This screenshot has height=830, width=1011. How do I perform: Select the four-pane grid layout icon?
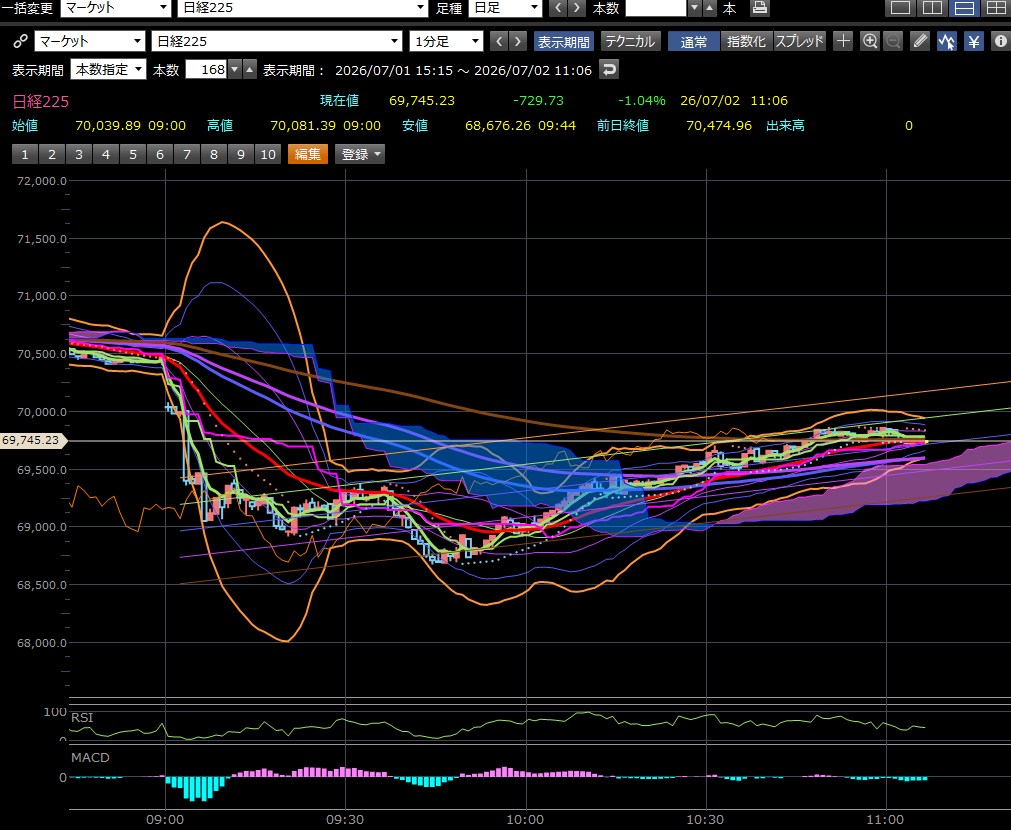click(996, 8)
